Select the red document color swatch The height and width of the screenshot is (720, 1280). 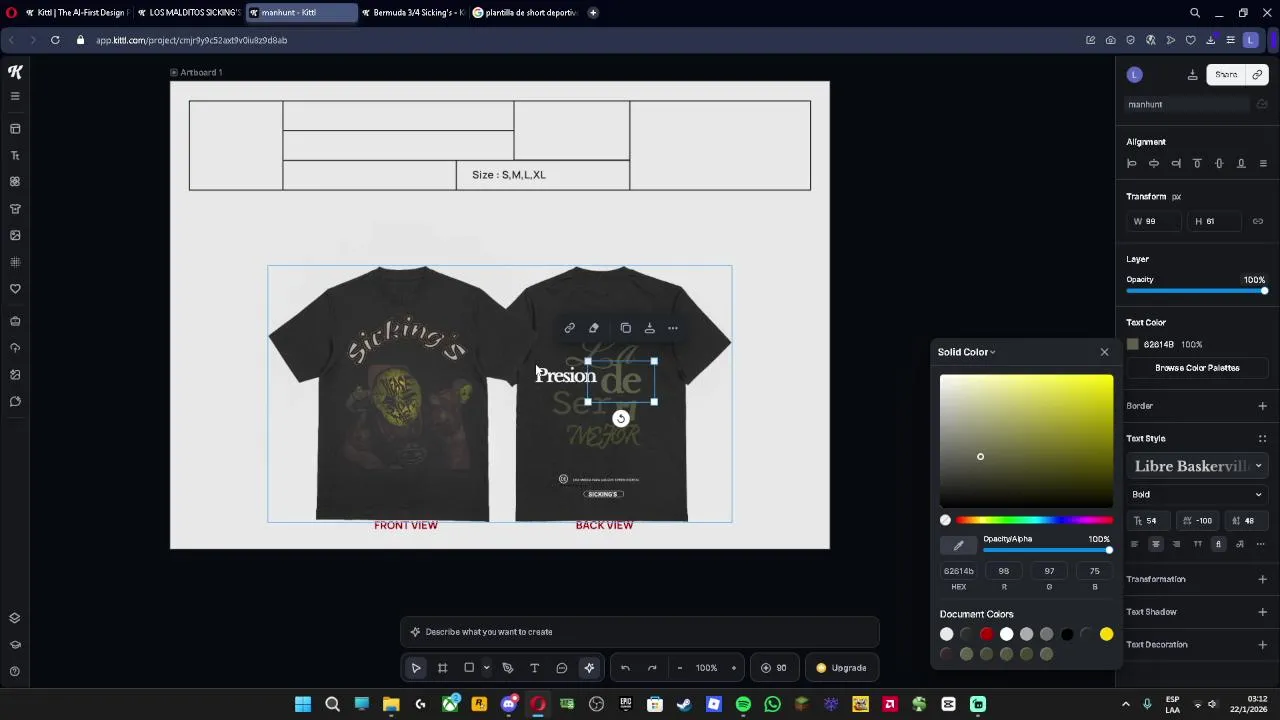987,634
